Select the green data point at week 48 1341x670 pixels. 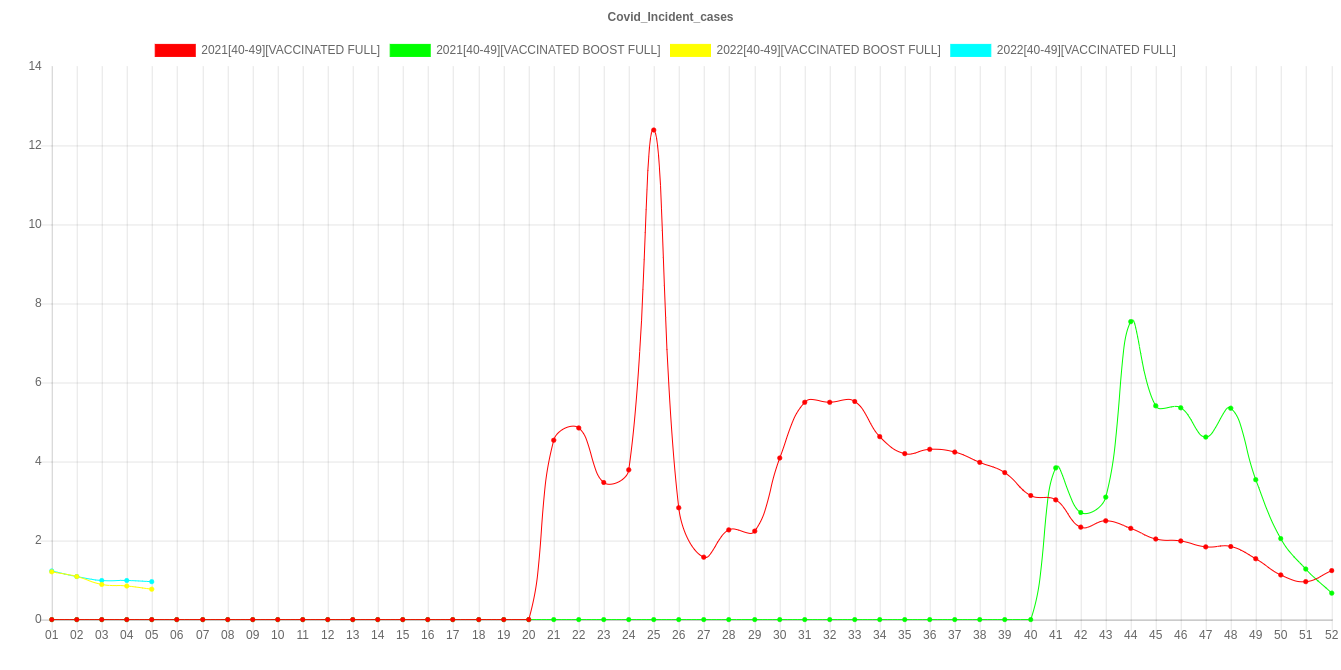click(x=1230, y=408)
